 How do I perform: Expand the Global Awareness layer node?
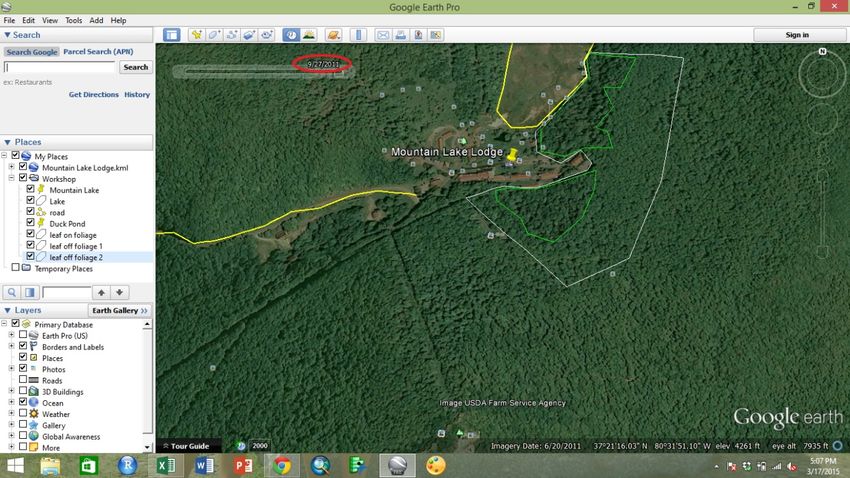click(11, 436)
